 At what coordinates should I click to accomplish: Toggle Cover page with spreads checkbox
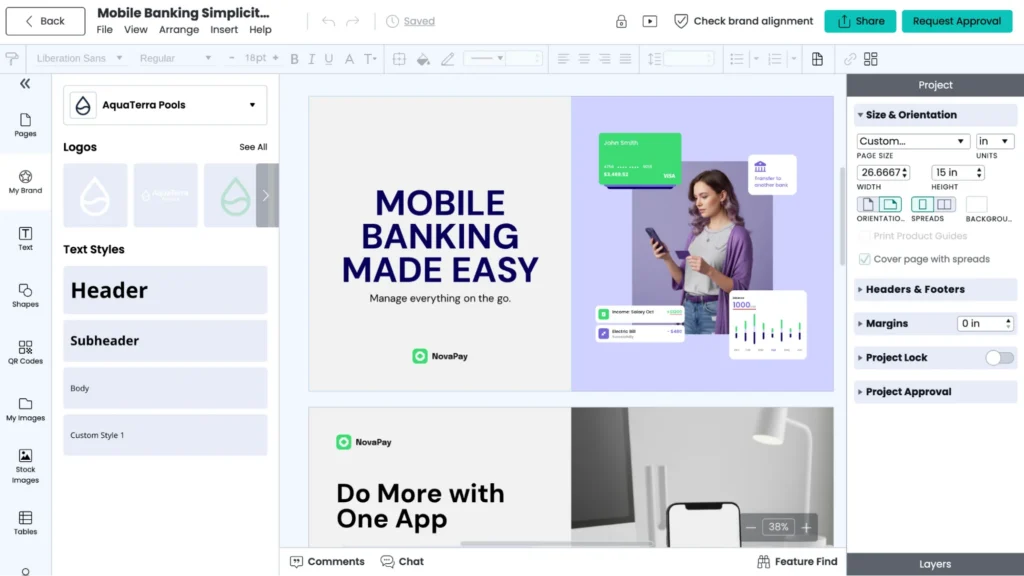click(x=865, y=259)
